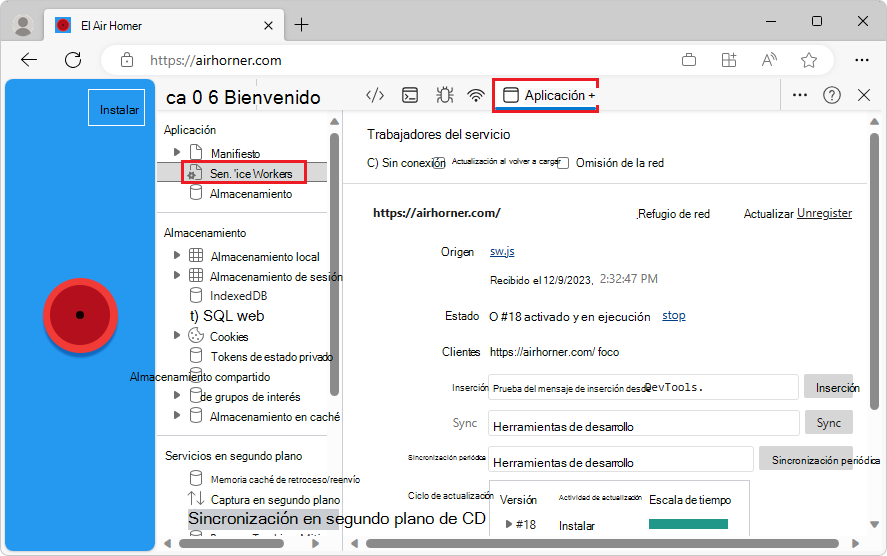Screen dimensions: 887x556
Task: Expand the Manifiesto tree item
Action: 177,152
